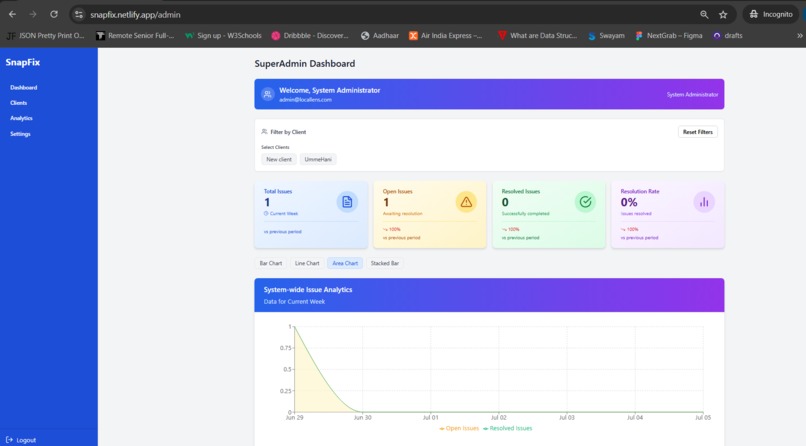Open the Swayam bookmark
806x446 pixels.
[606, 35]
